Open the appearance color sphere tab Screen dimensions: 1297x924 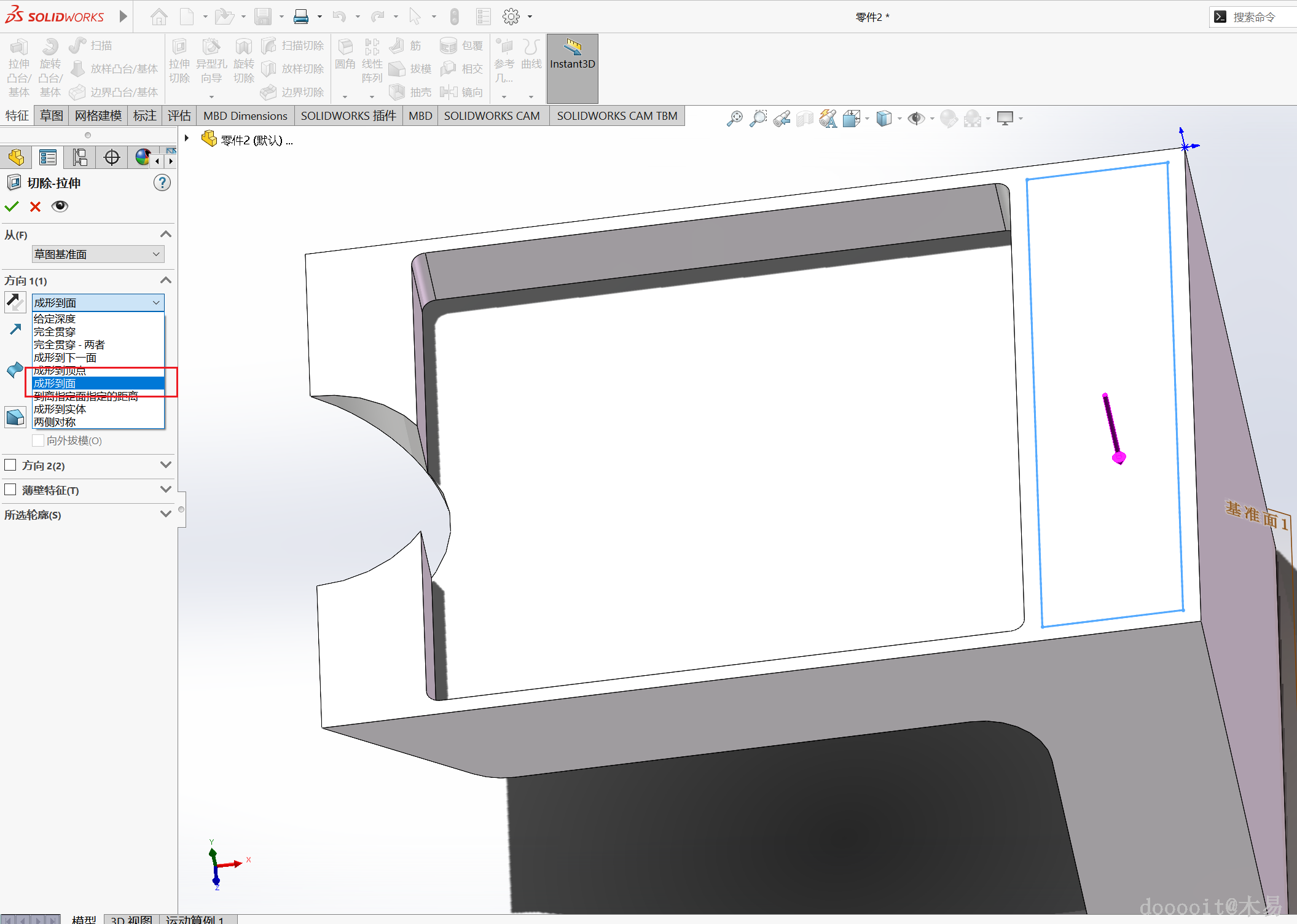tap(143, 157)
